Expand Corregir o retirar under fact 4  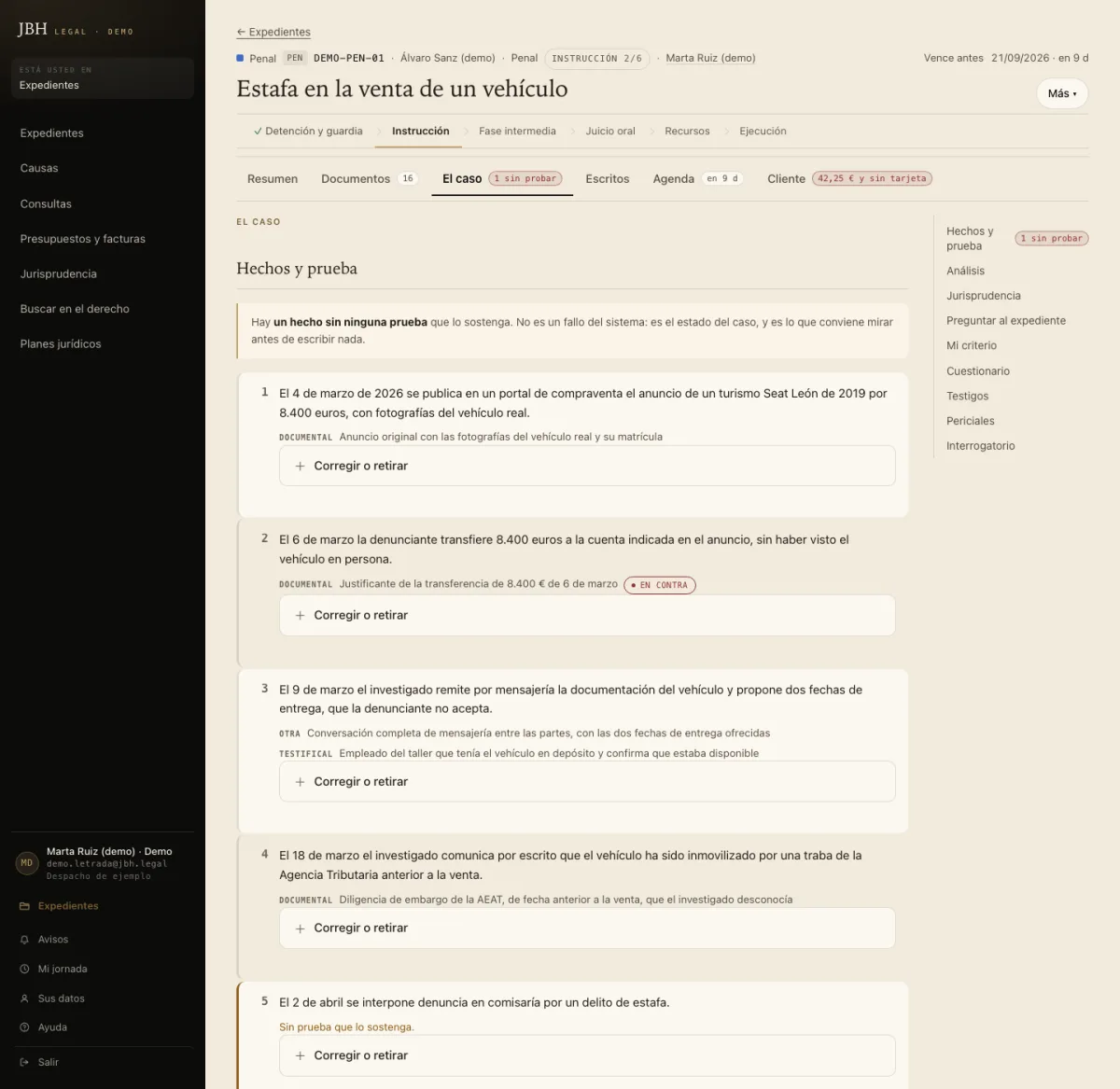pyautogui.click(x=587, y=928)
